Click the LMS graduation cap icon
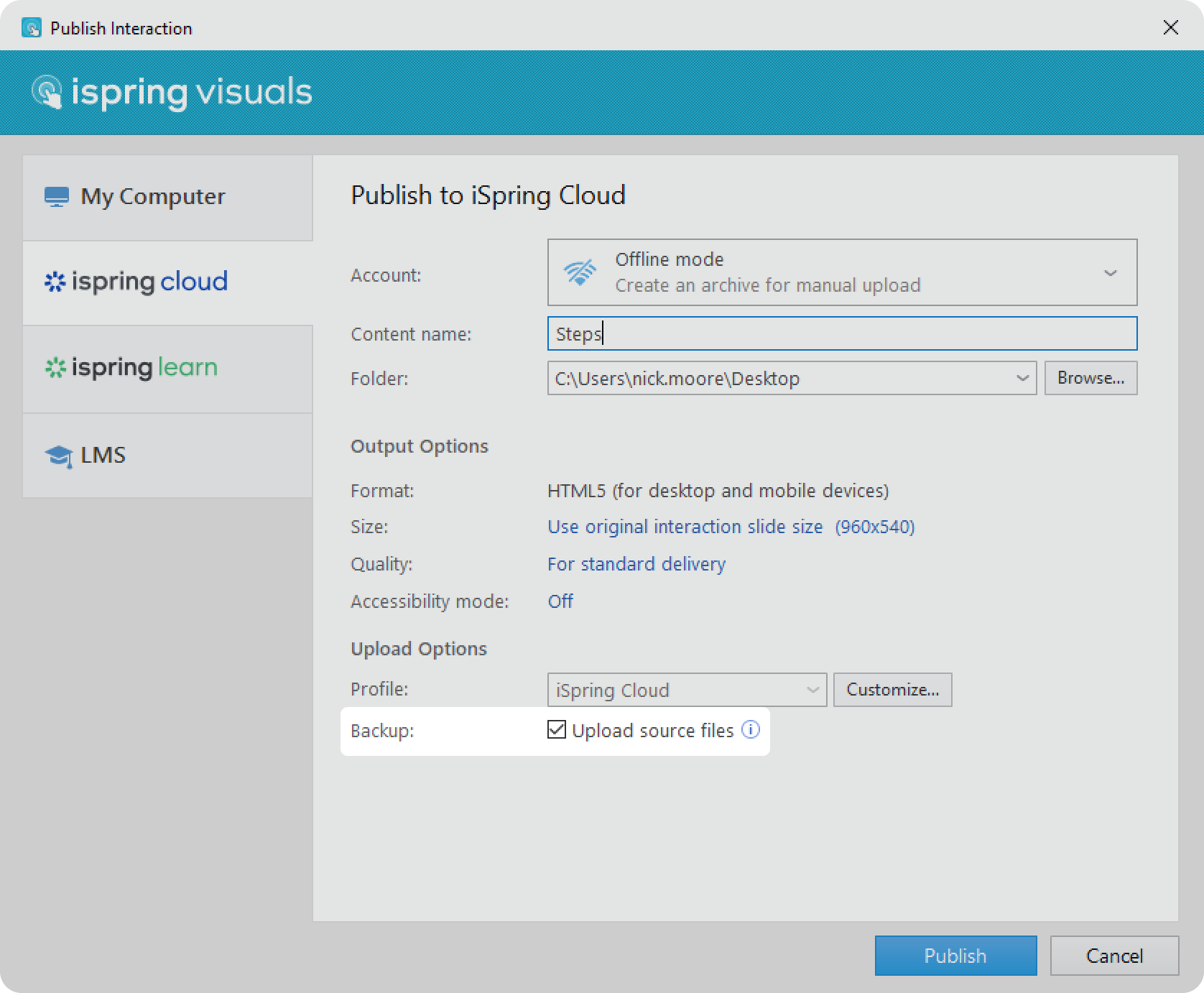The image size is (1204, 993). 59,456
